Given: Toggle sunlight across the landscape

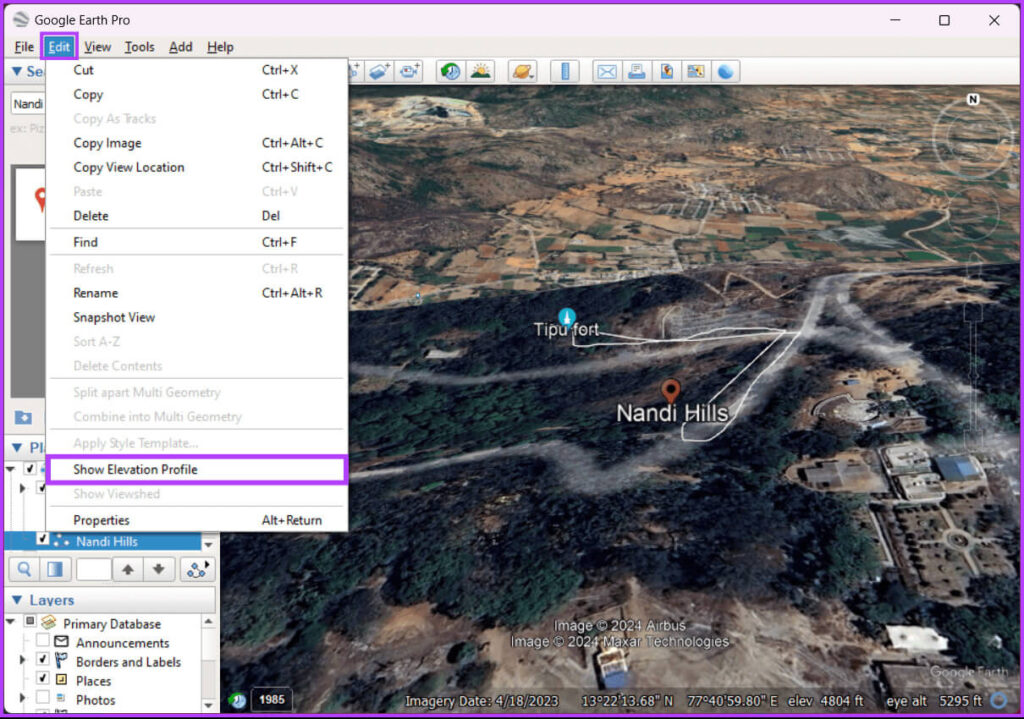Looking at the screenshot, I should pyautogui.click(x=479, y=70).
